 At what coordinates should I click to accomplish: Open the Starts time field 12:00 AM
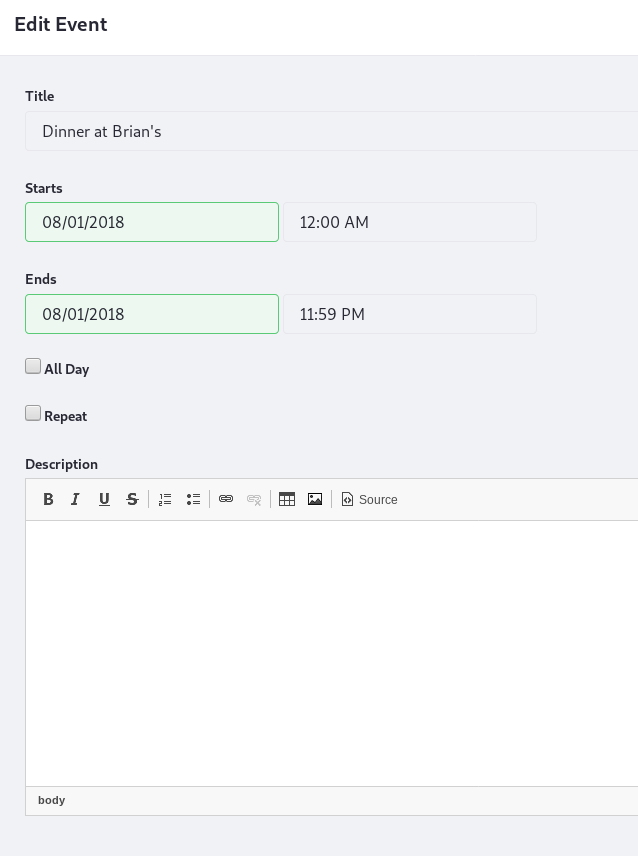(410, 222)
